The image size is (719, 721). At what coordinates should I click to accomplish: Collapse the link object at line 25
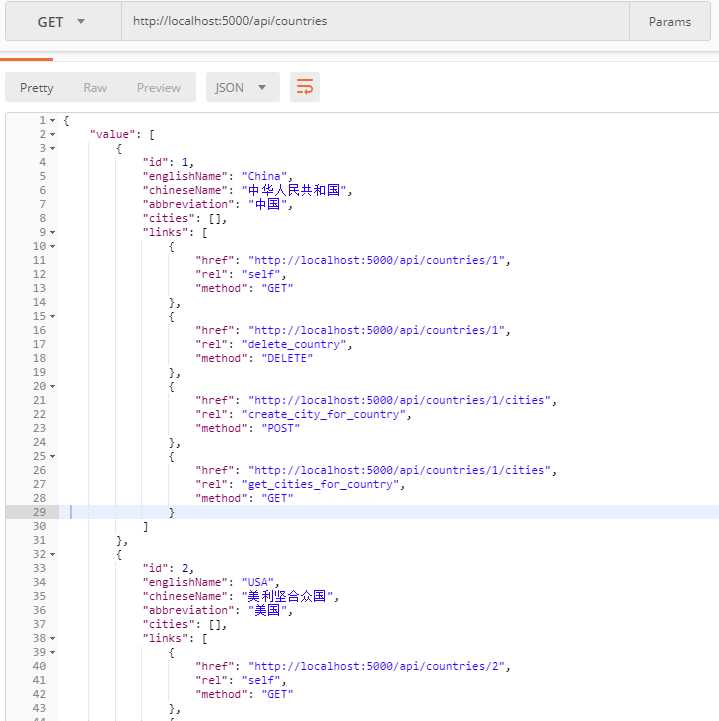(x=52, y=457)
